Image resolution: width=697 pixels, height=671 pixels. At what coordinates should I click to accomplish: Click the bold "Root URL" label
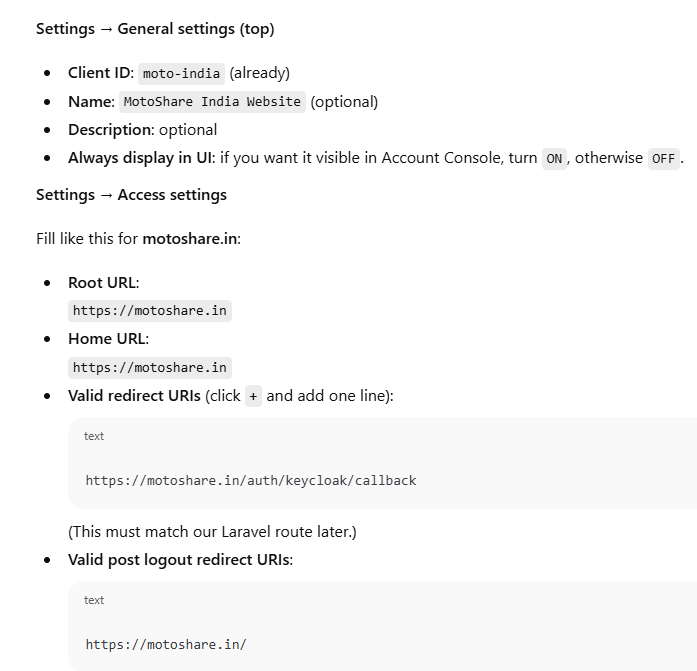(x=102, y=283)
